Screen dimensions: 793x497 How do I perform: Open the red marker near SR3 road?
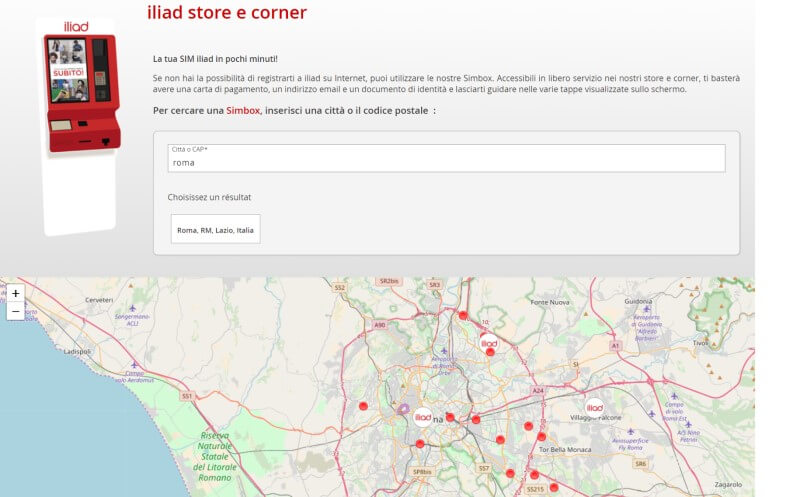[463, 315]
